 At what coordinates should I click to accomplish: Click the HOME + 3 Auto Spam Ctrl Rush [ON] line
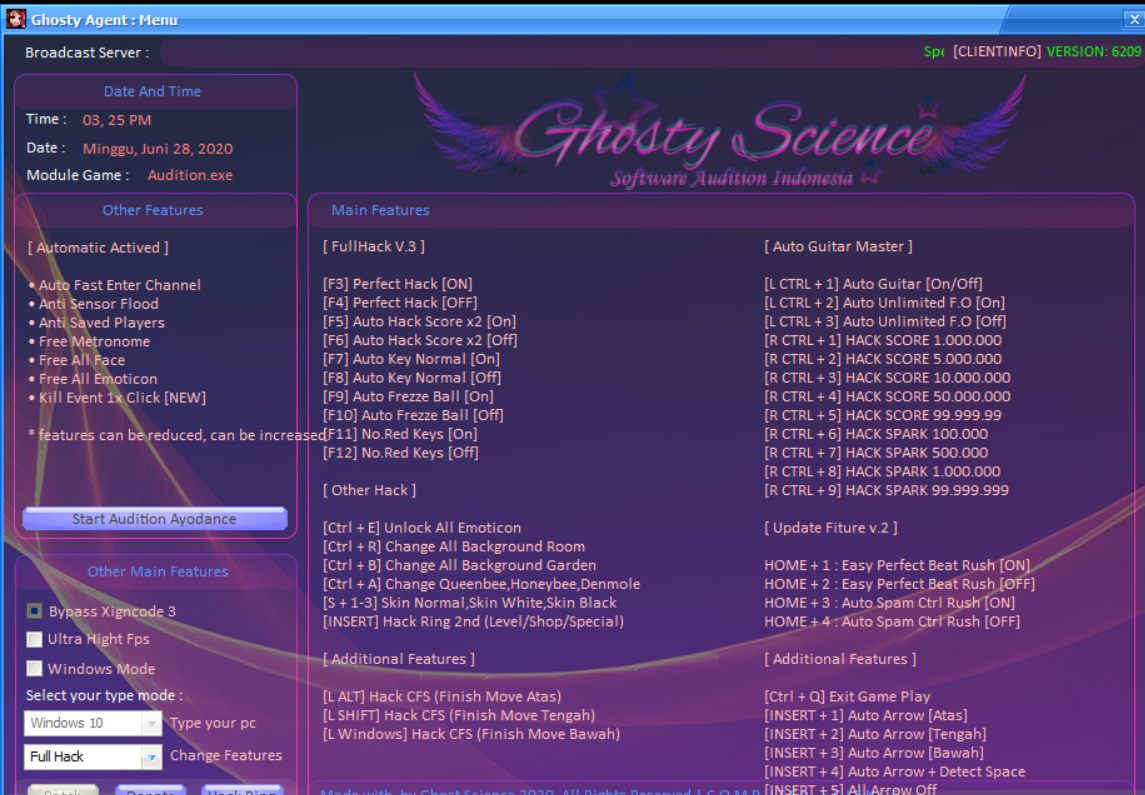pos(889,603)
